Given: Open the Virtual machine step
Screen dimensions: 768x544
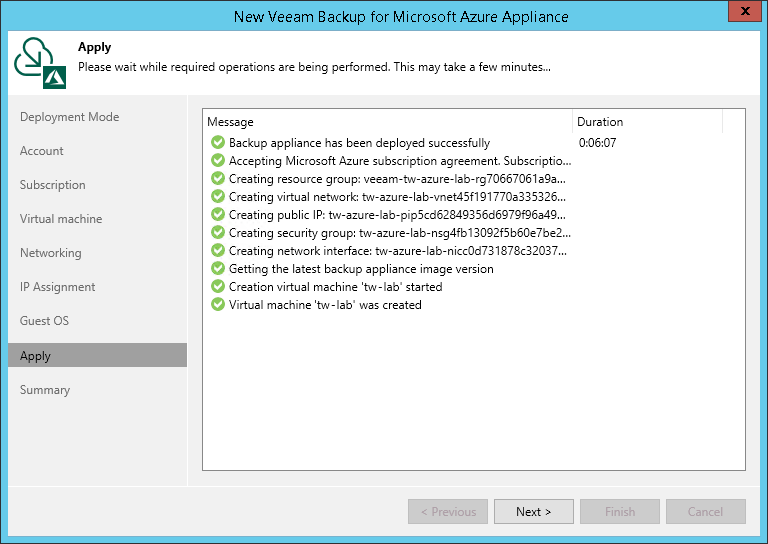Looking at the screenshot, I should click(61, 219).
